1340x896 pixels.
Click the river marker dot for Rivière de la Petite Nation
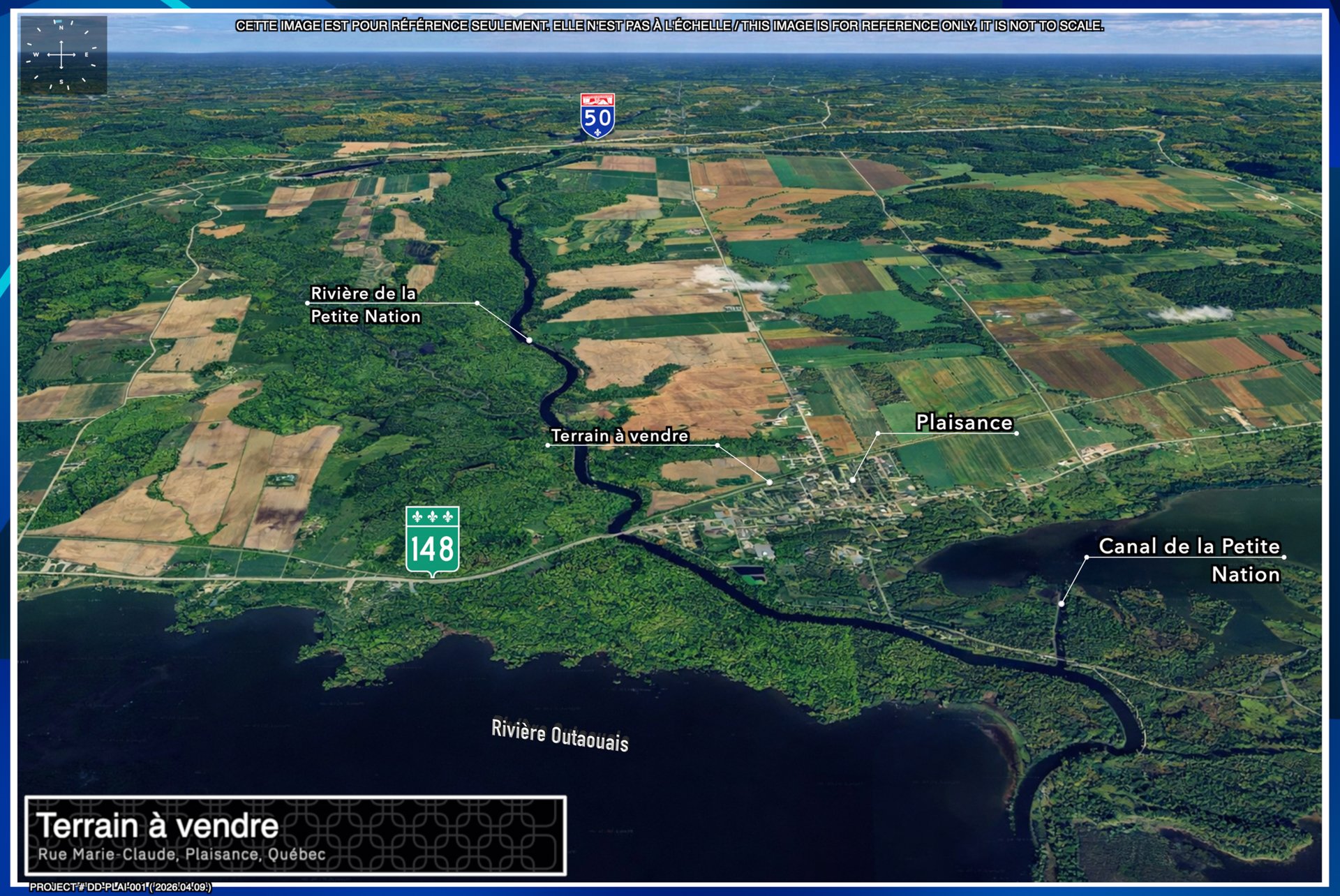530,340
